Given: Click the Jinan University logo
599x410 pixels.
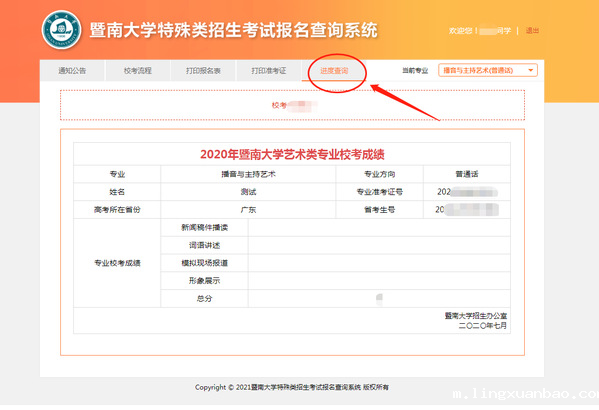Looking at the screenshot, I should click(62, 30).
